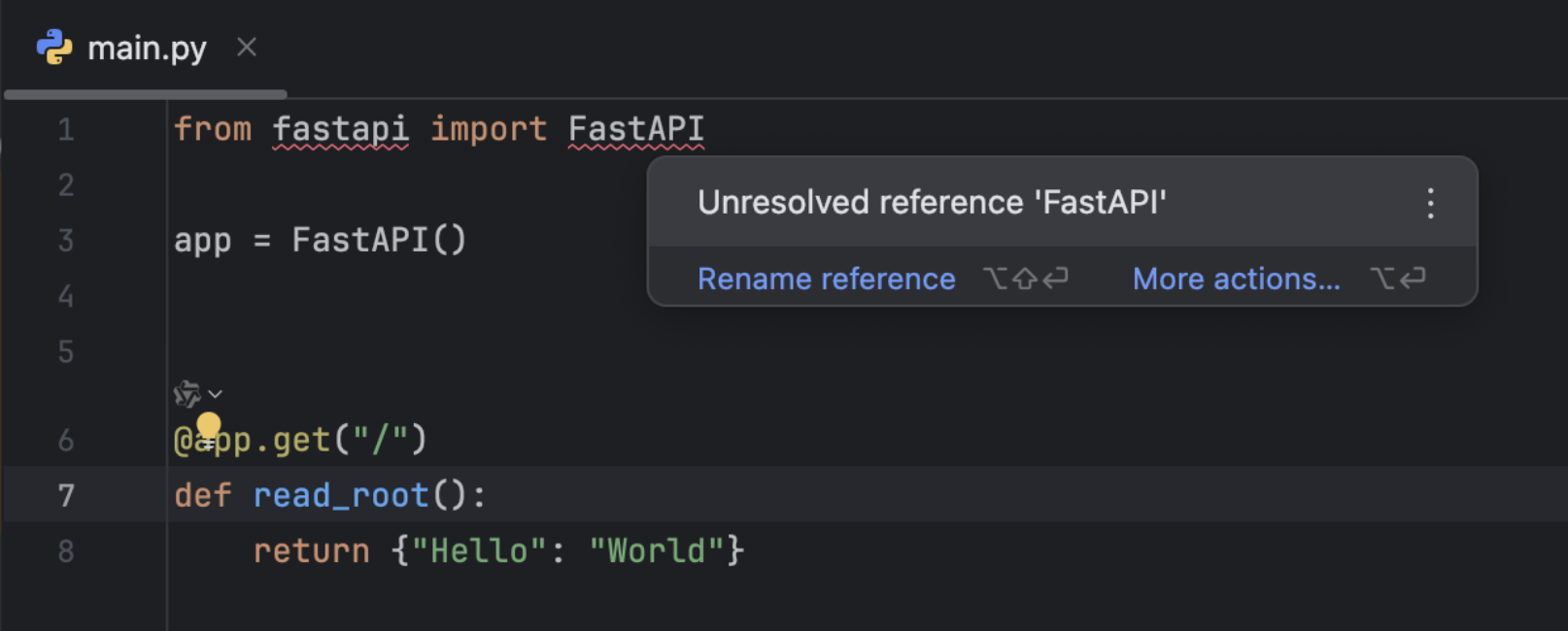Expand the chevron next to the inlay icon
This screenshot has height=631, width=1568.
pyautogui.click(x=216, y=394)
